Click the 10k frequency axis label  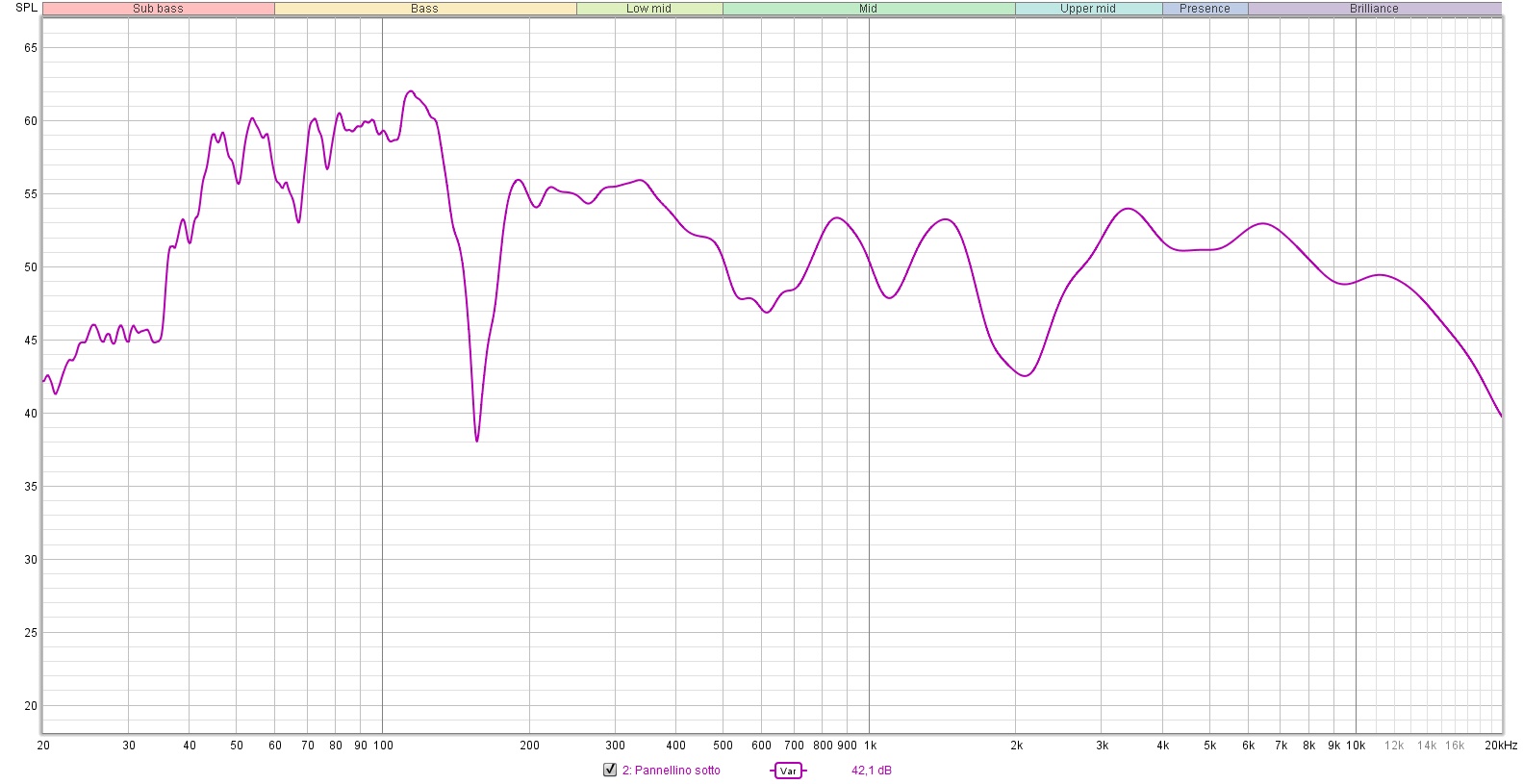tap(1356, 746)
